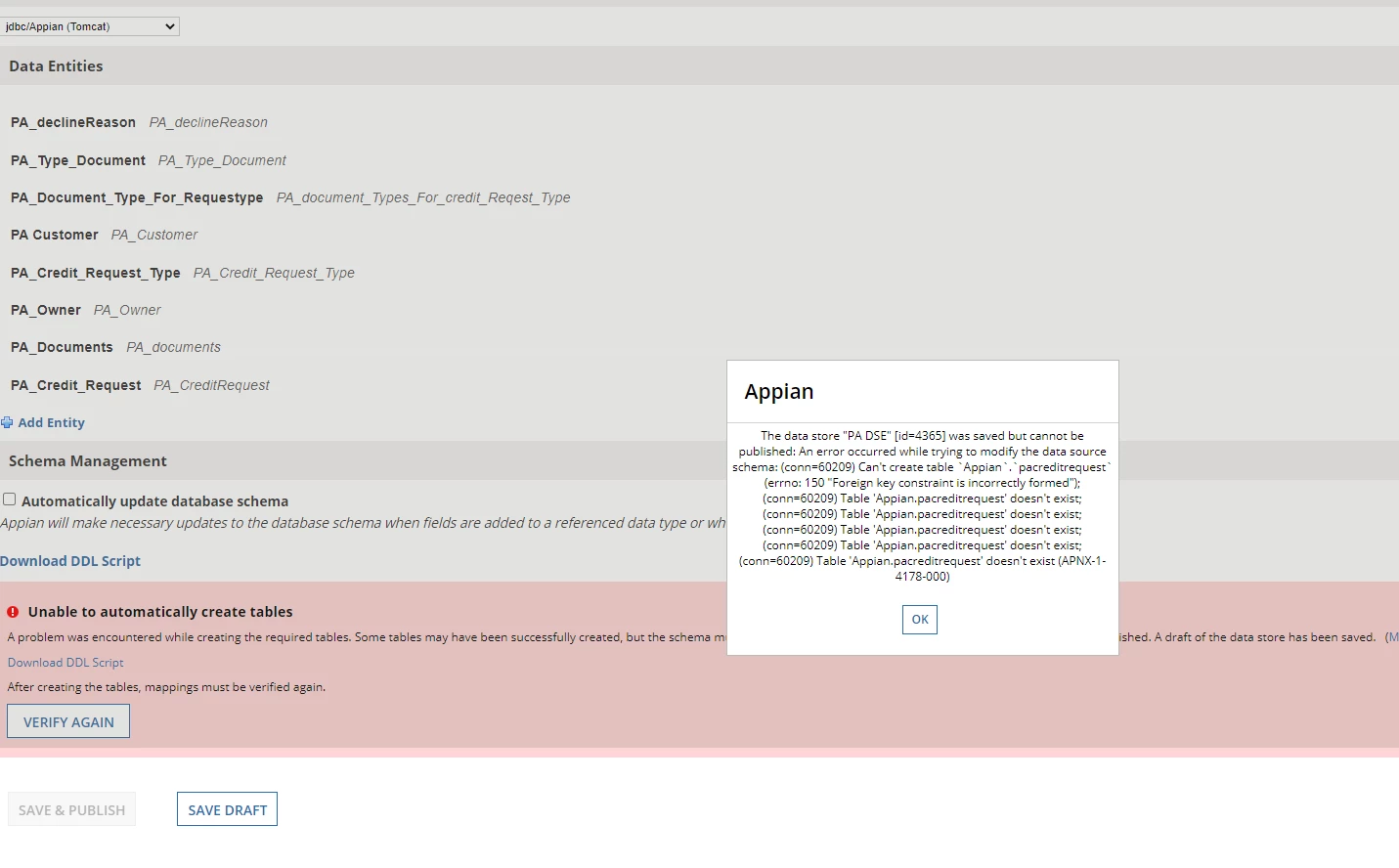Dismiss the Appian error dialog with OK
Screen dimensions: 1399x868
(920, 620)
